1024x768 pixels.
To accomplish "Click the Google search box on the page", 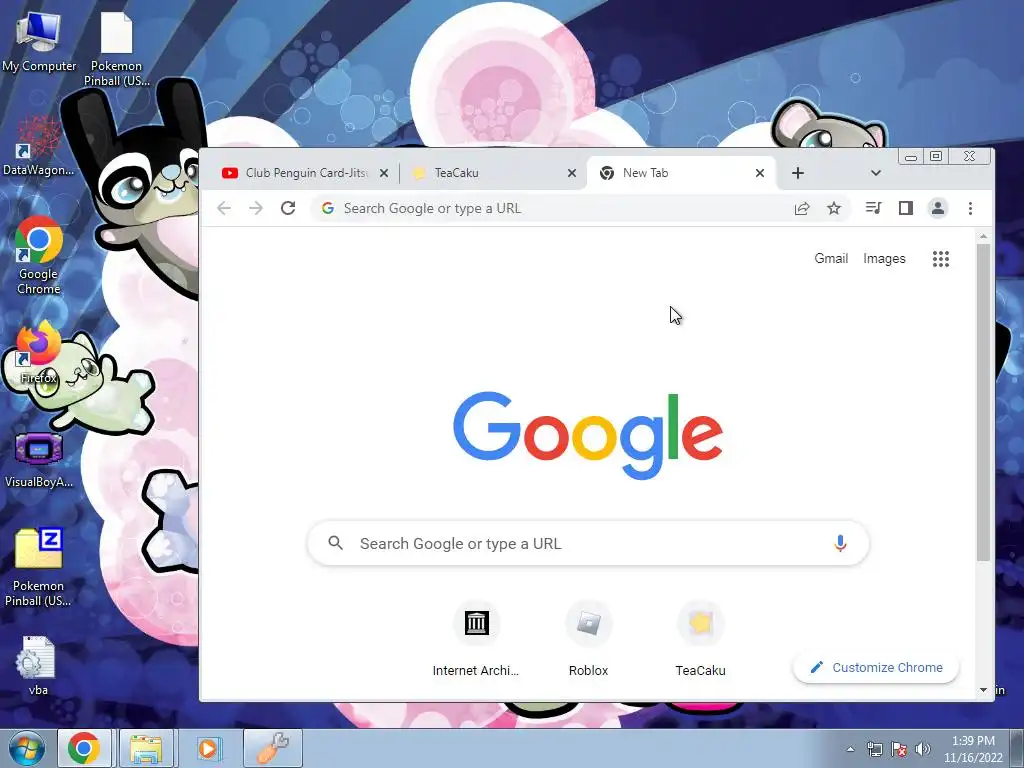I will point(588,543).
